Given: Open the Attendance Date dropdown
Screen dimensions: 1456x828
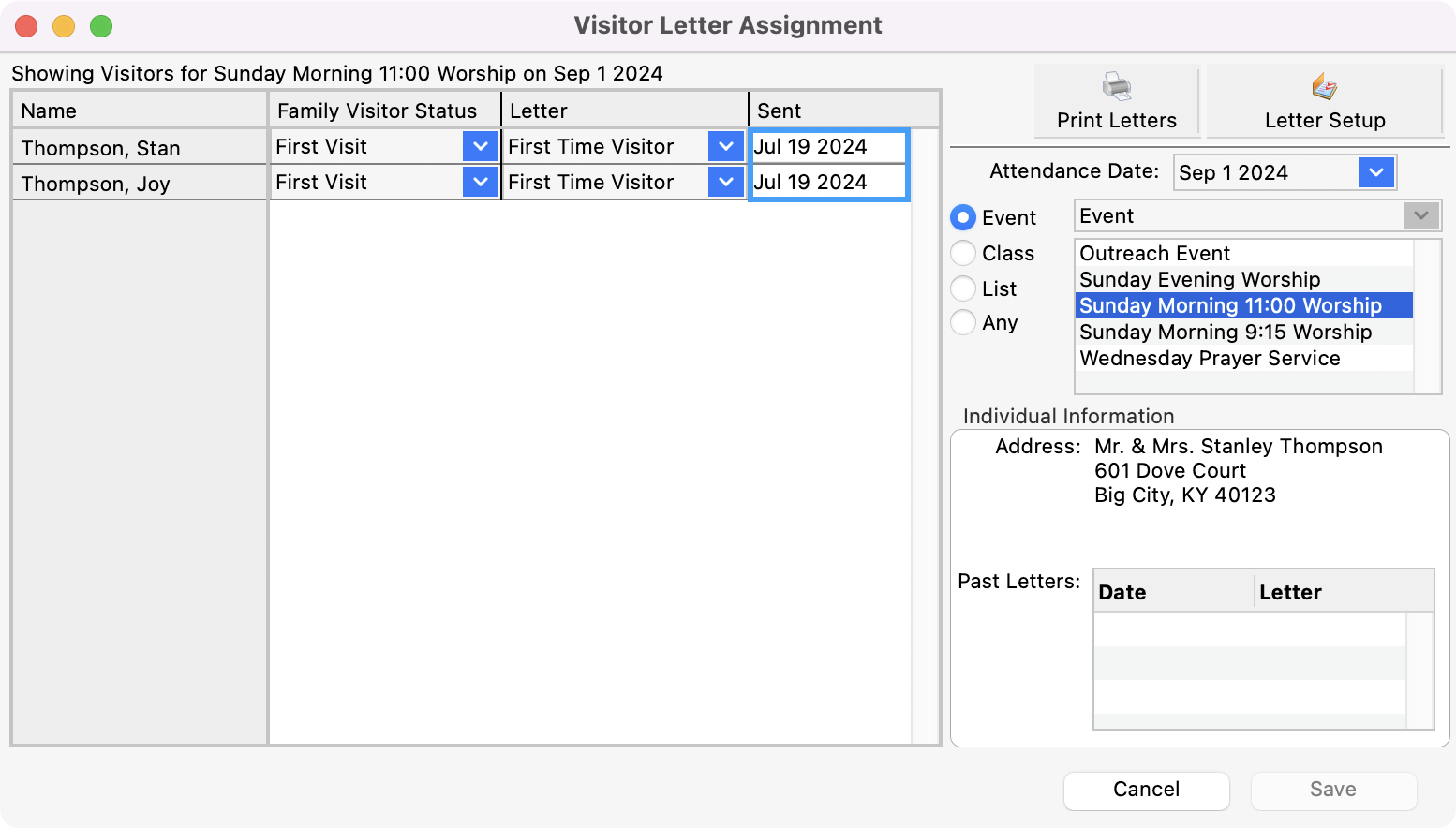Looking at the screenshot, I should (1375, 172).
